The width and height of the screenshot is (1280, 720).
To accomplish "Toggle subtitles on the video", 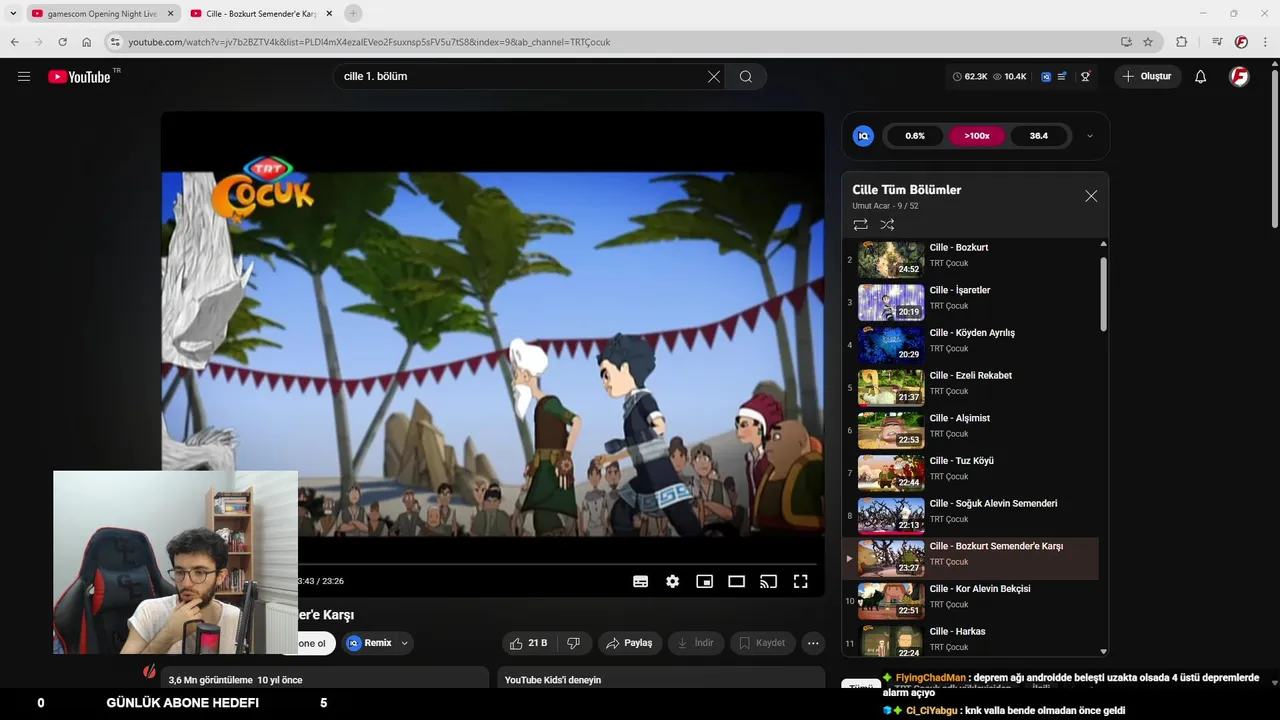I will [x=641, y=581].
